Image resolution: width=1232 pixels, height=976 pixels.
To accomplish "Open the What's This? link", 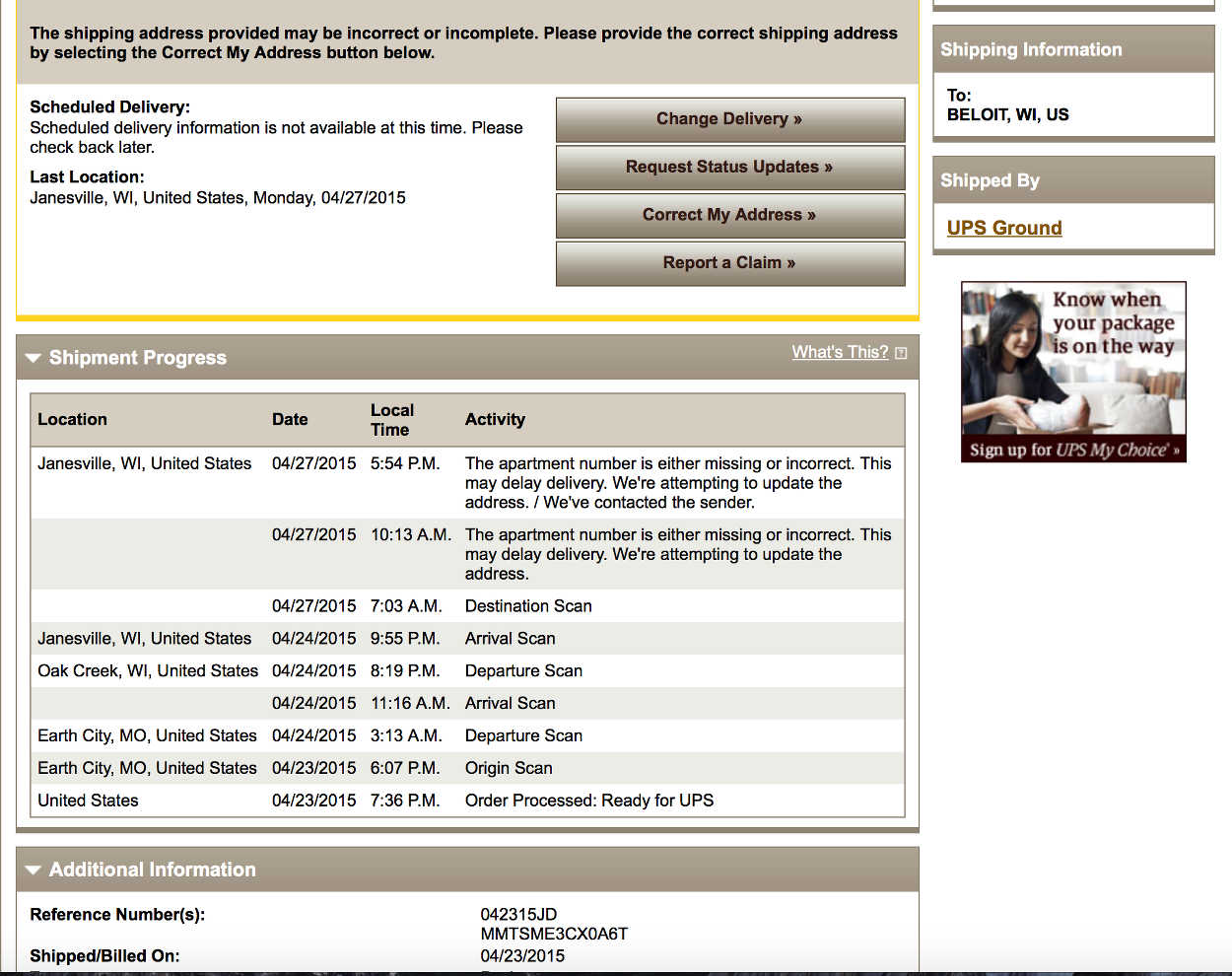I will [x=840, y=352].
